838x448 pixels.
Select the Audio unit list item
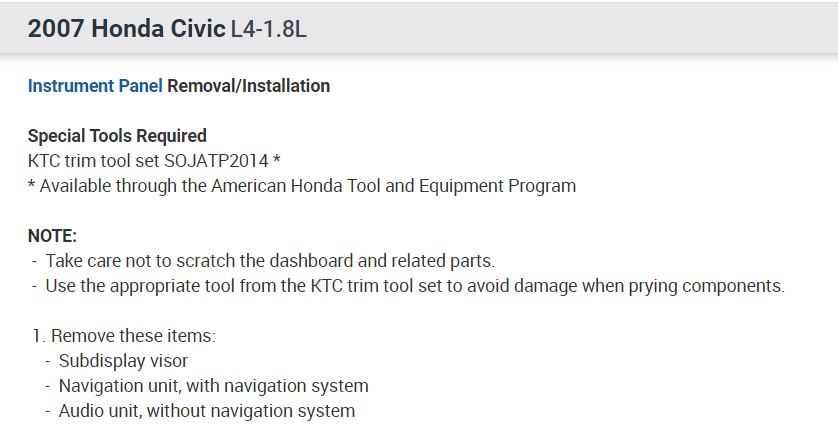(206, 411)
